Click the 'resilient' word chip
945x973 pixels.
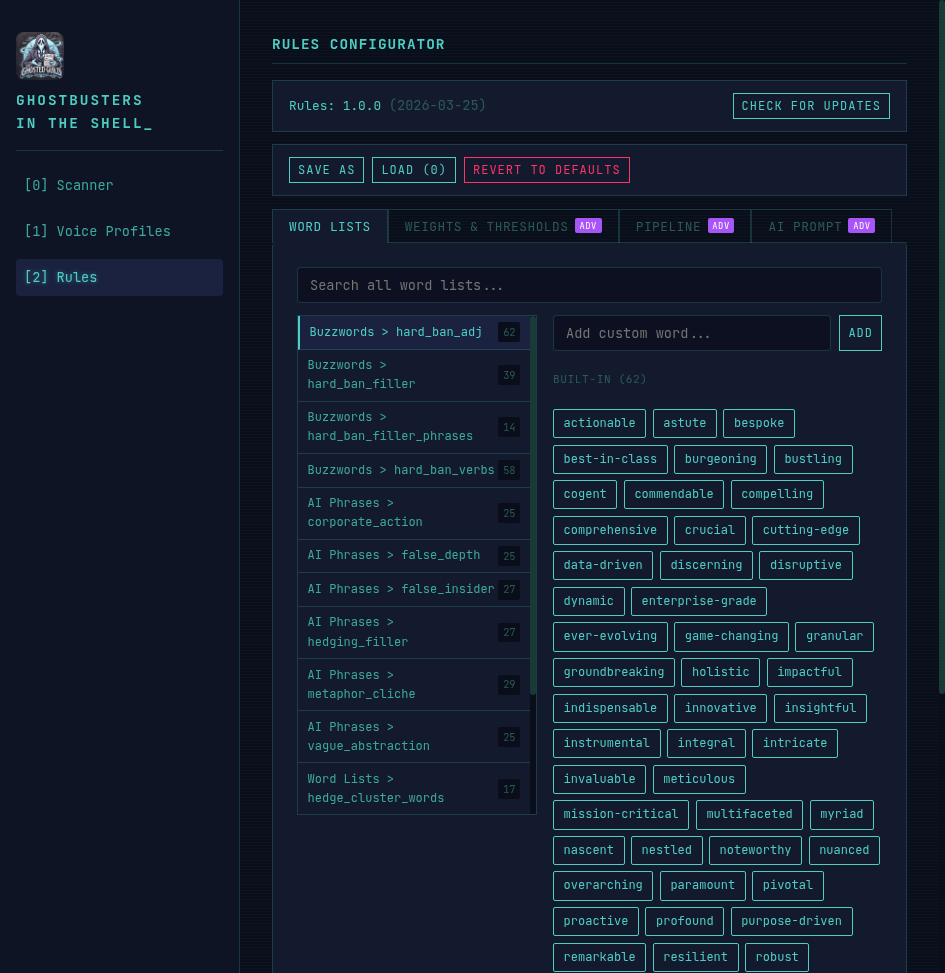(x=695, y=957)
